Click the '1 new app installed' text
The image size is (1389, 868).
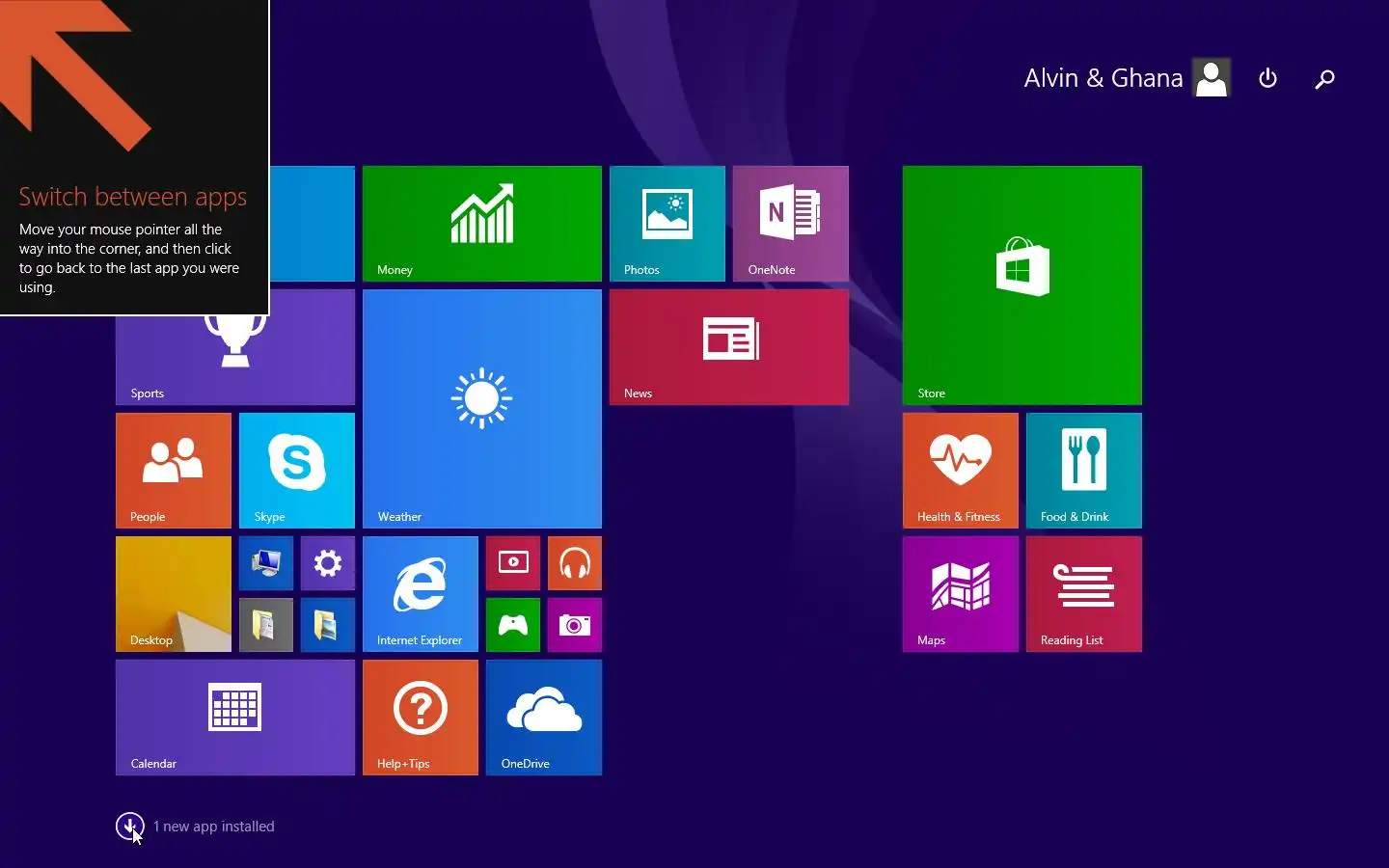click(214, 827)
